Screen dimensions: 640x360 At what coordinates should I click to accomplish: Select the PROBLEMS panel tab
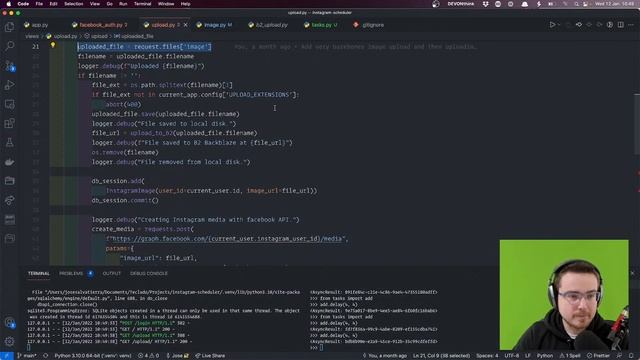pos(71,273)
